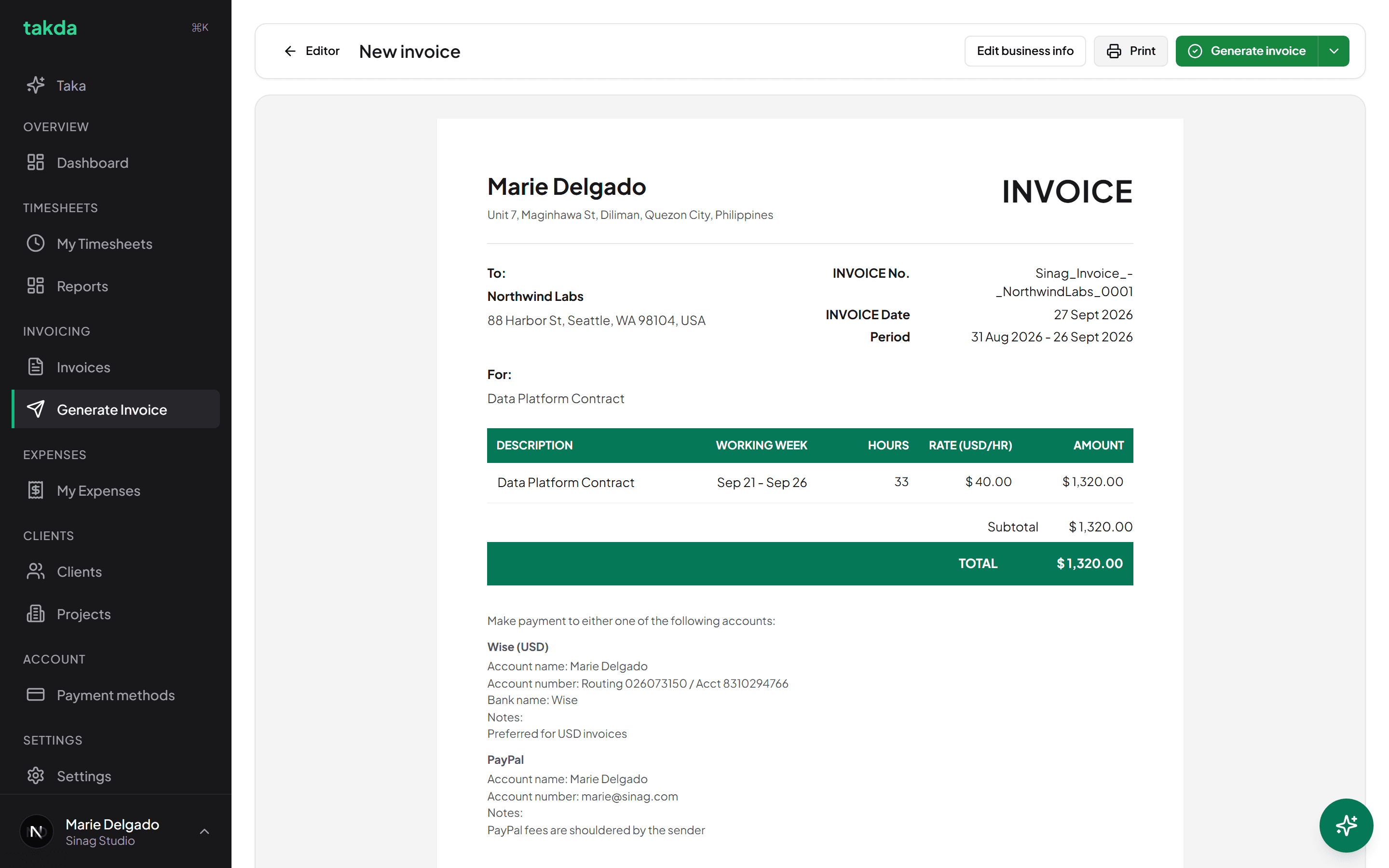Click the AMOUNT column header
Screen dimensions: 1389x868
(1099, 446)
